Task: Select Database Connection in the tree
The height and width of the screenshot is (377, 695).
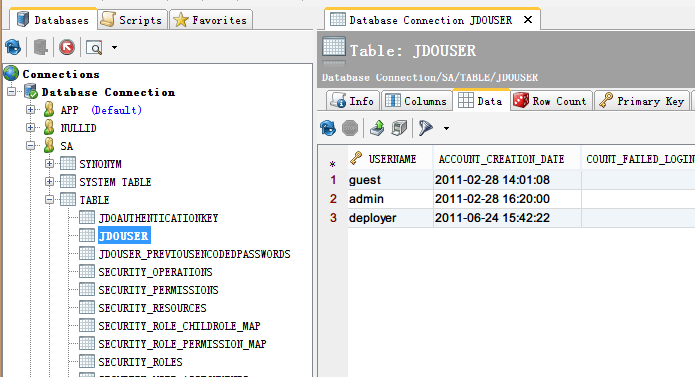Action: click(108, 92)
